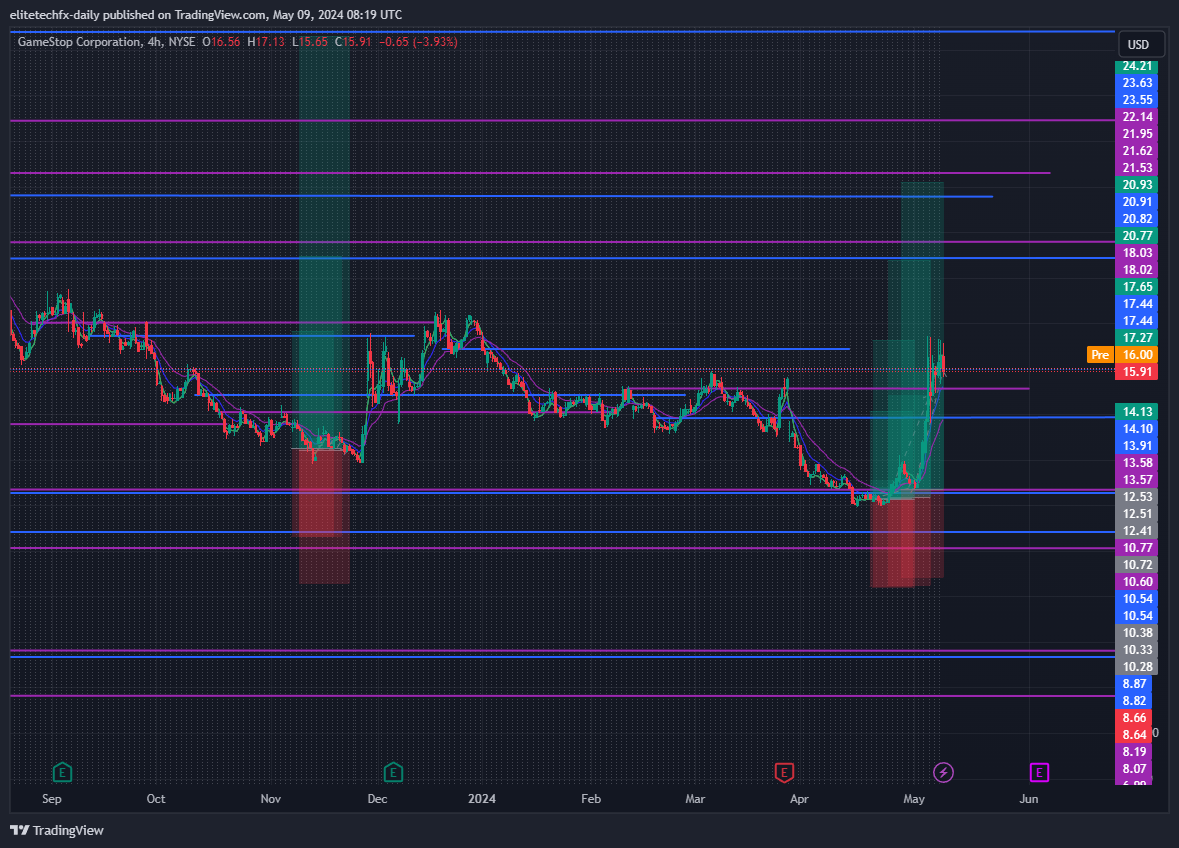Click the orange 16.00 pre-market price label
The height and width of the screenshot is (848, 1179).
1137,355
